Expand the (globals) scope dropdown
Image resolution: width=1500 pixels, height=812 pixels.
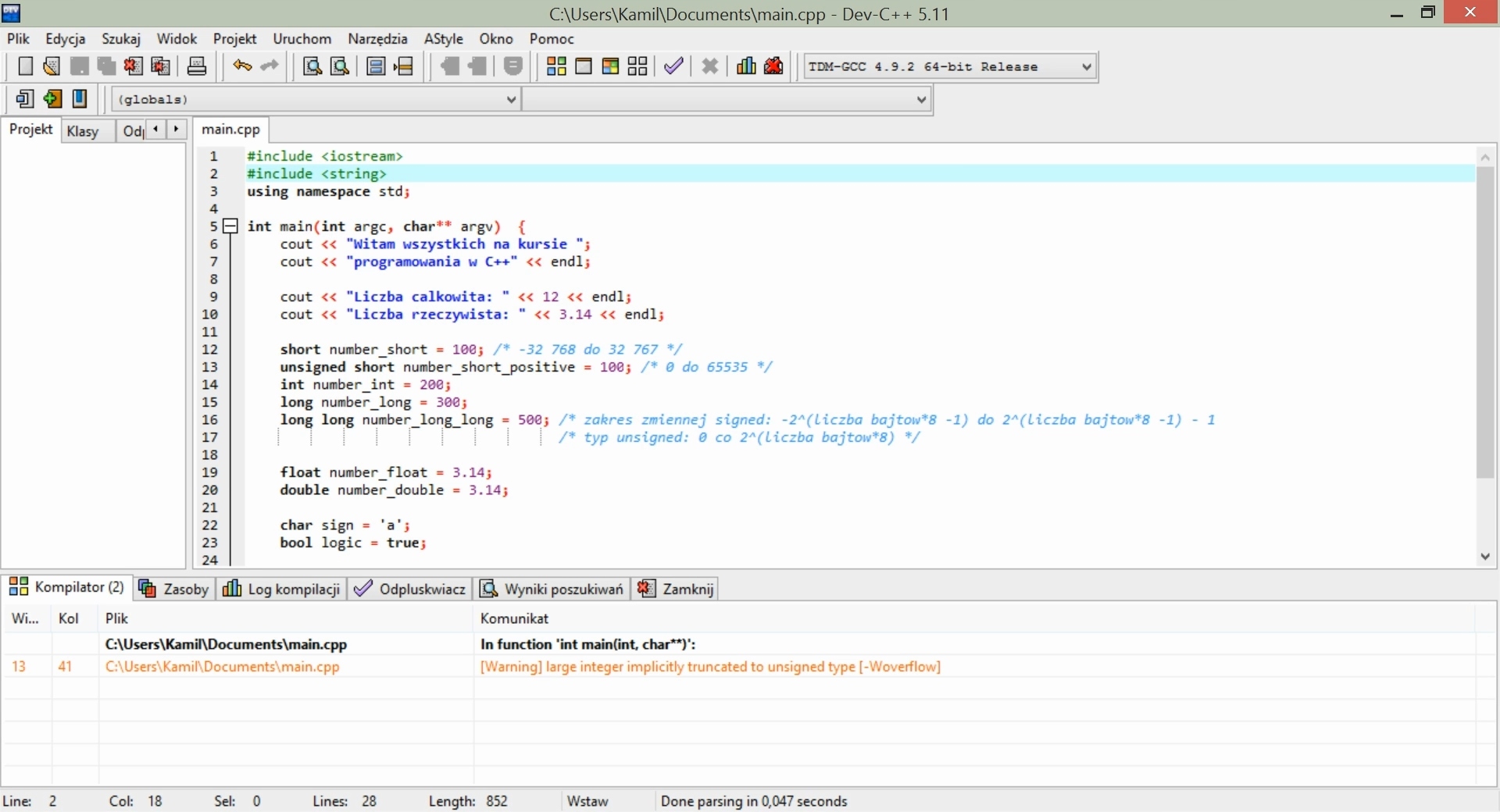click(x=511, y=99)
